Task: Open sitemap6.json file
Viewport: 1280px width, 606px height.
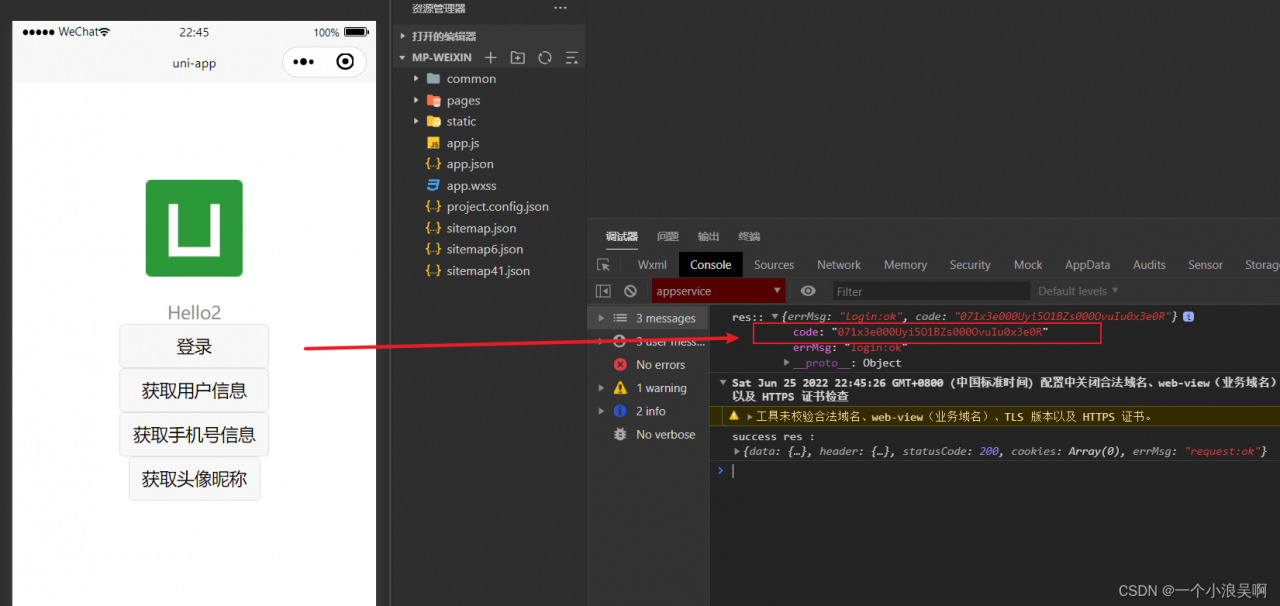Action: pyautogui.click(x=485, y=250)
